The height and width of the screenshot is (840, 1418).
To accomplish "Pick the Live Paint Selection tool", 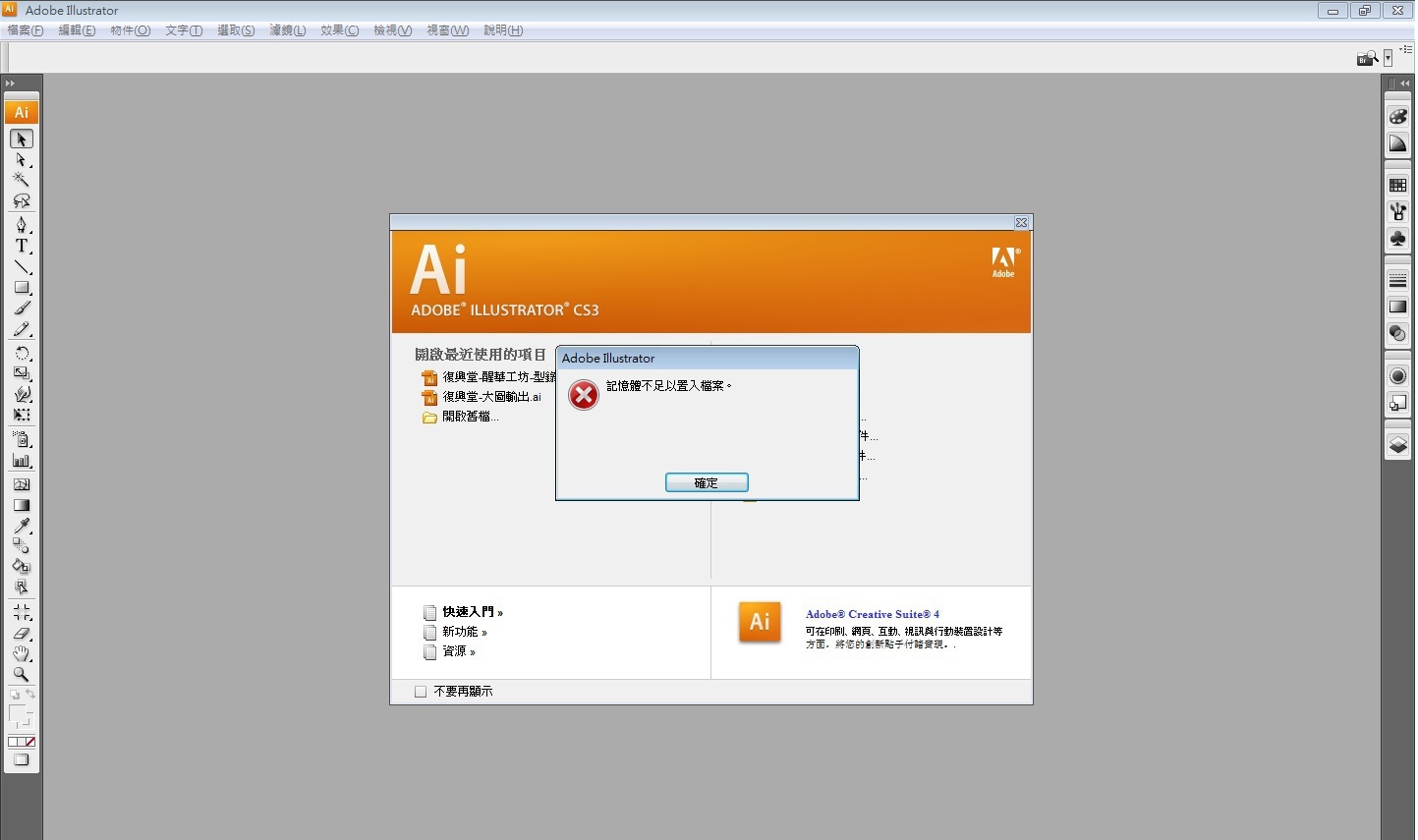I will tap(22, 587).
